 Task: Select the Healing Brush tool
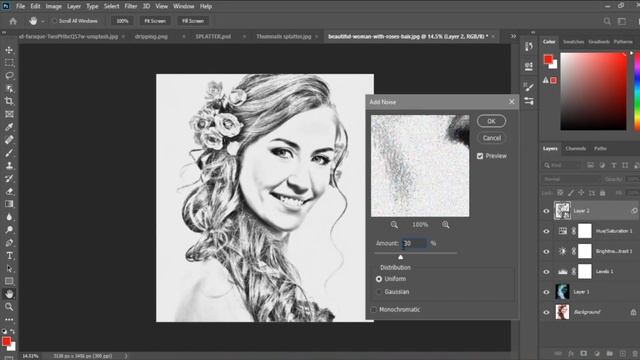[9, 140]
